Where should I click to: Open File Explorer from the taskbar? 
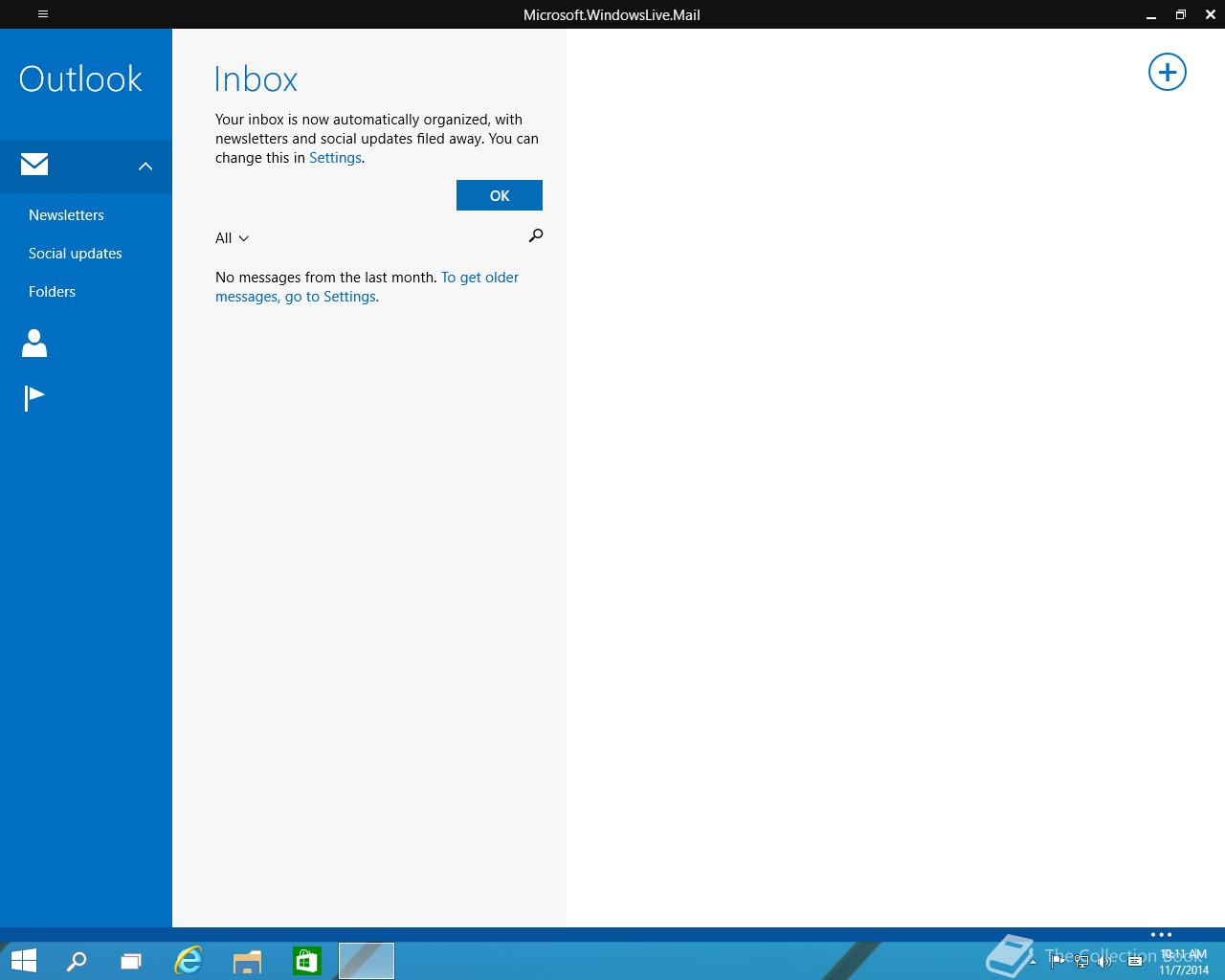tap(247, 961)
